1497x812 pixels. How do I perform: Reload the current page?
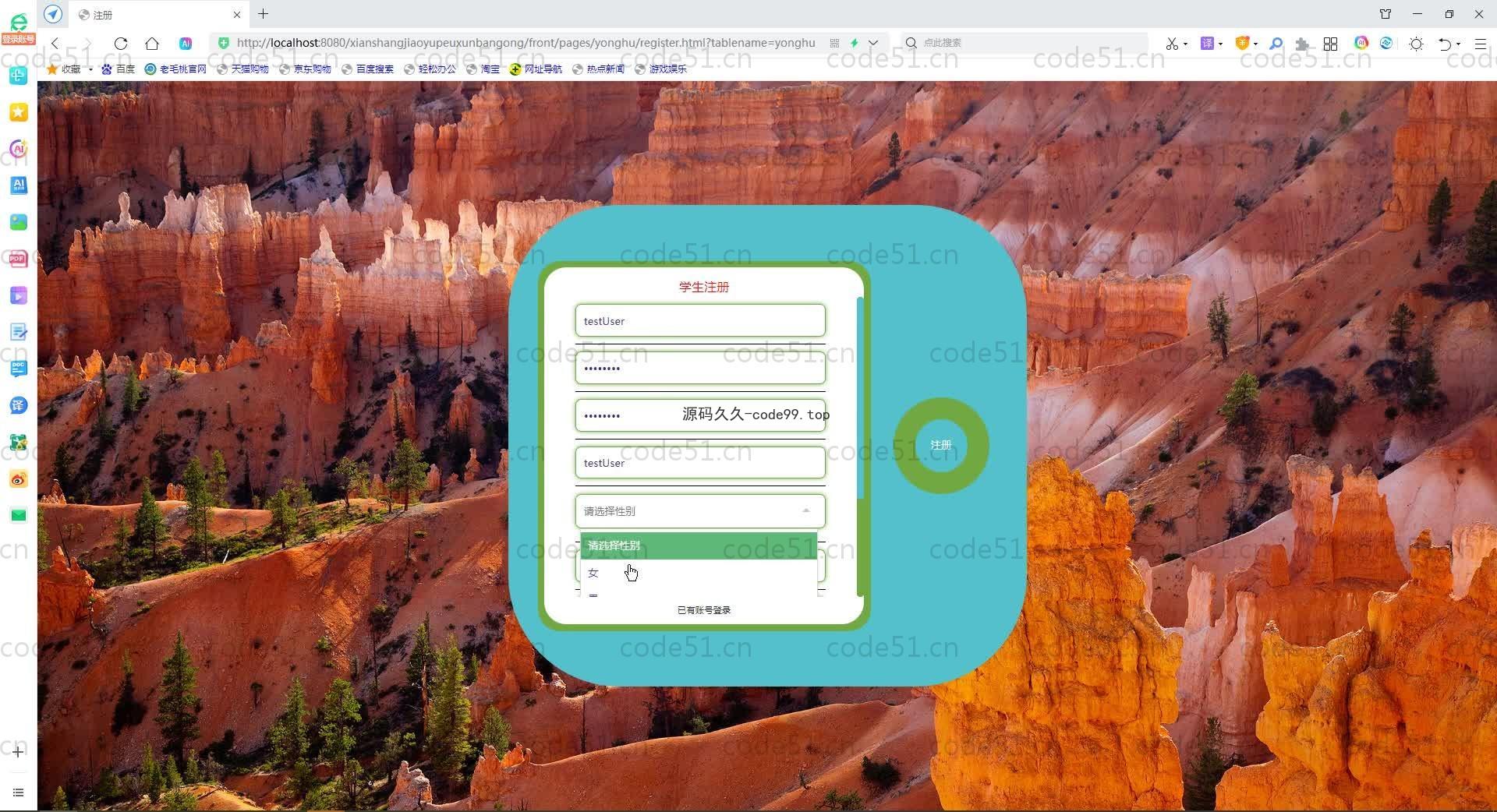120,43
